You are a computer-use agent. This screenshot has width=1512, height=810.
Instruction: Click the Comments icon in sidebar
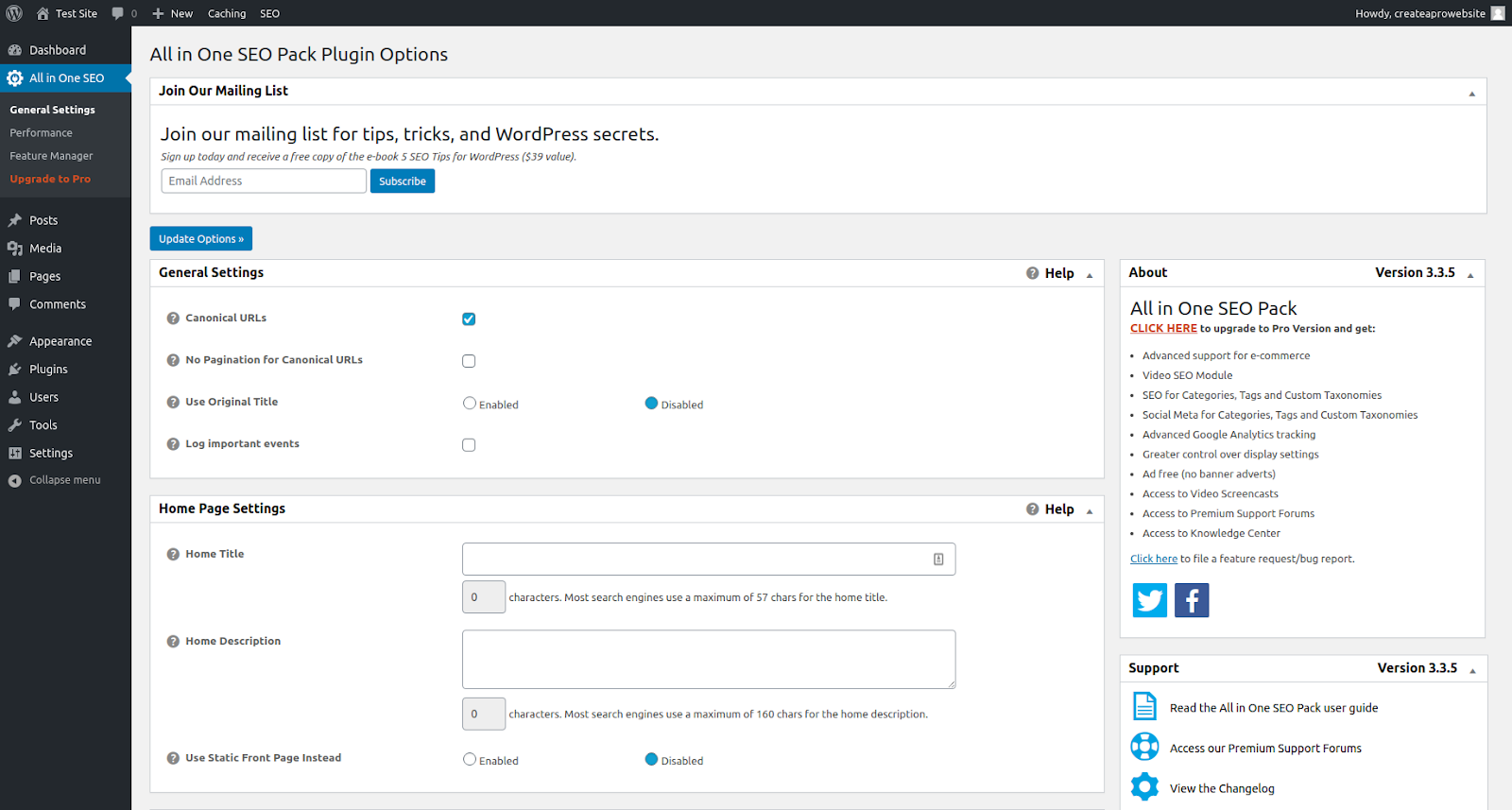point(15,304)
